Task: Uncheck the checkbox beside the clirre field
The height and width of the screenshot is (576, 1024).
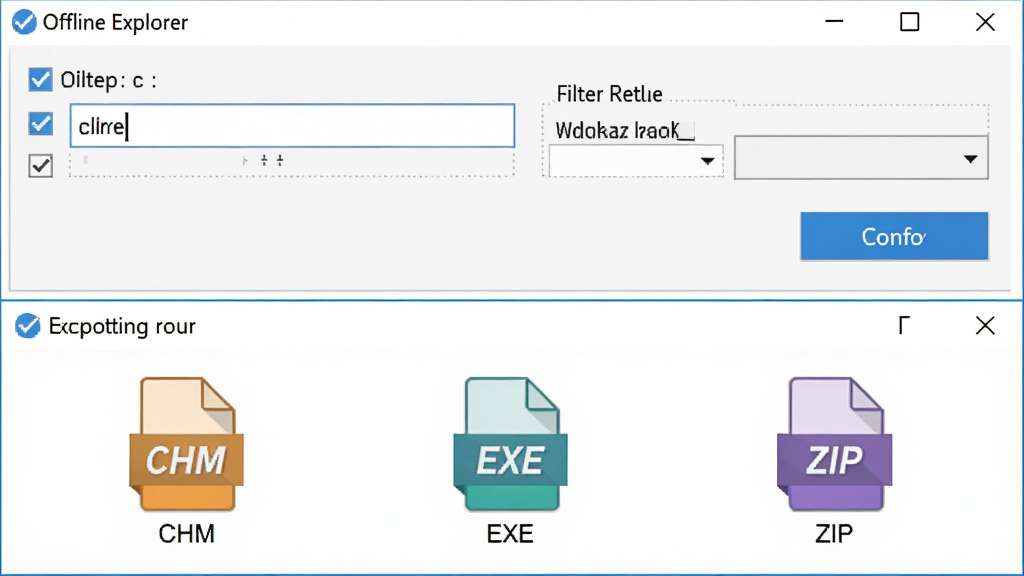Action: 40,123
